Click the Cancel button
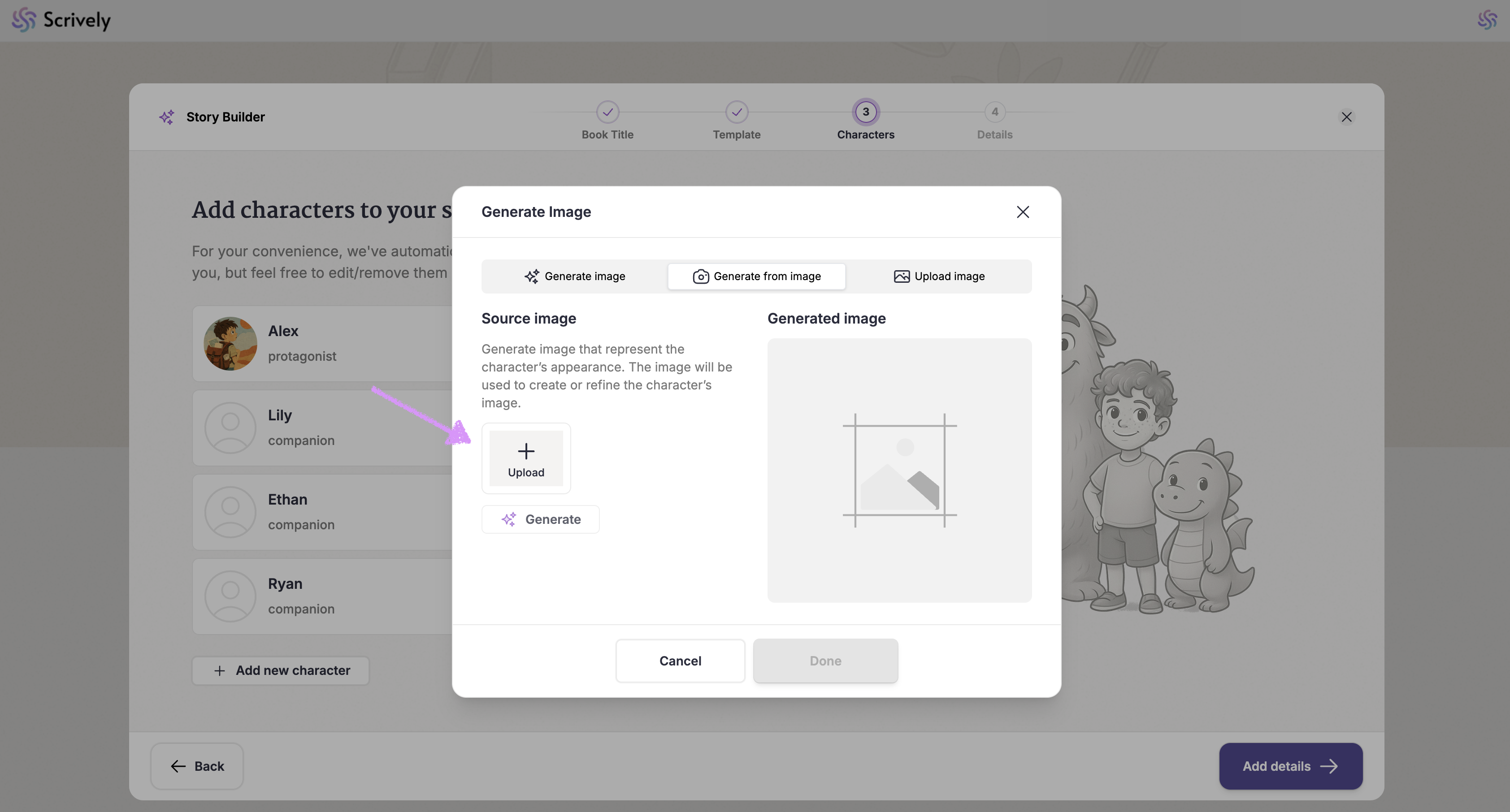 [x=680, y=661]
